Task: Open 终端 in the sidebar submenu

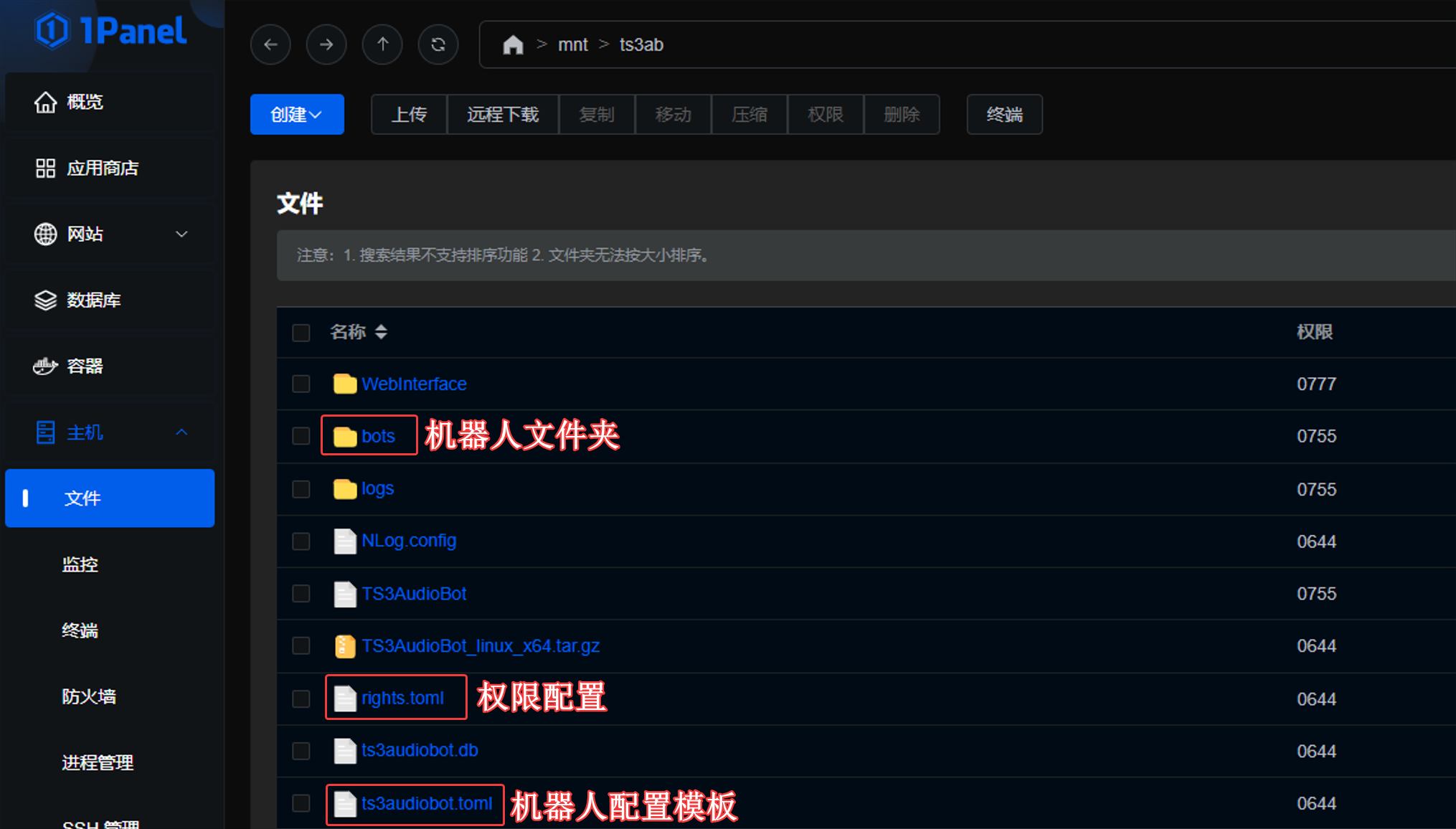Action: tap(80, 630)
